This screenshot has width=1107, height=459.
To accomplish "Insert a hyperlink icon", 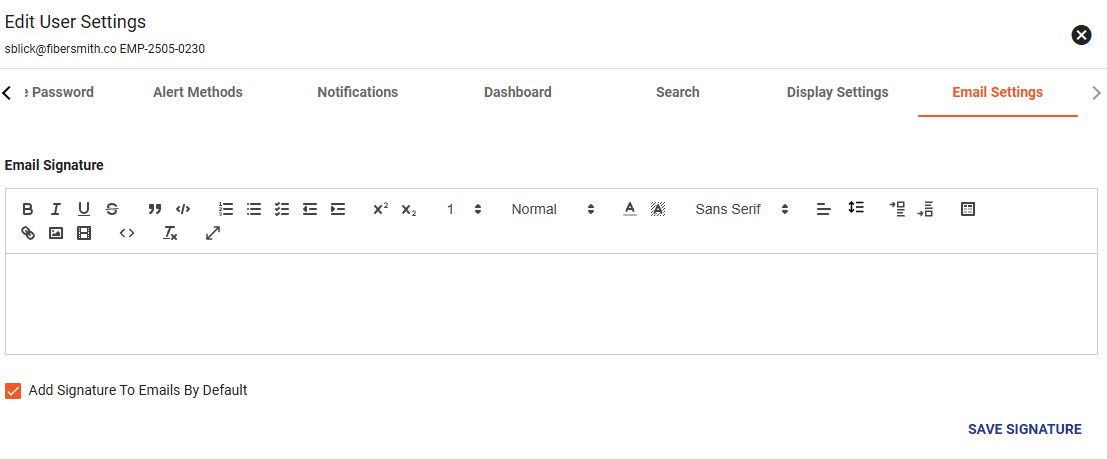I will coord(28,233).
